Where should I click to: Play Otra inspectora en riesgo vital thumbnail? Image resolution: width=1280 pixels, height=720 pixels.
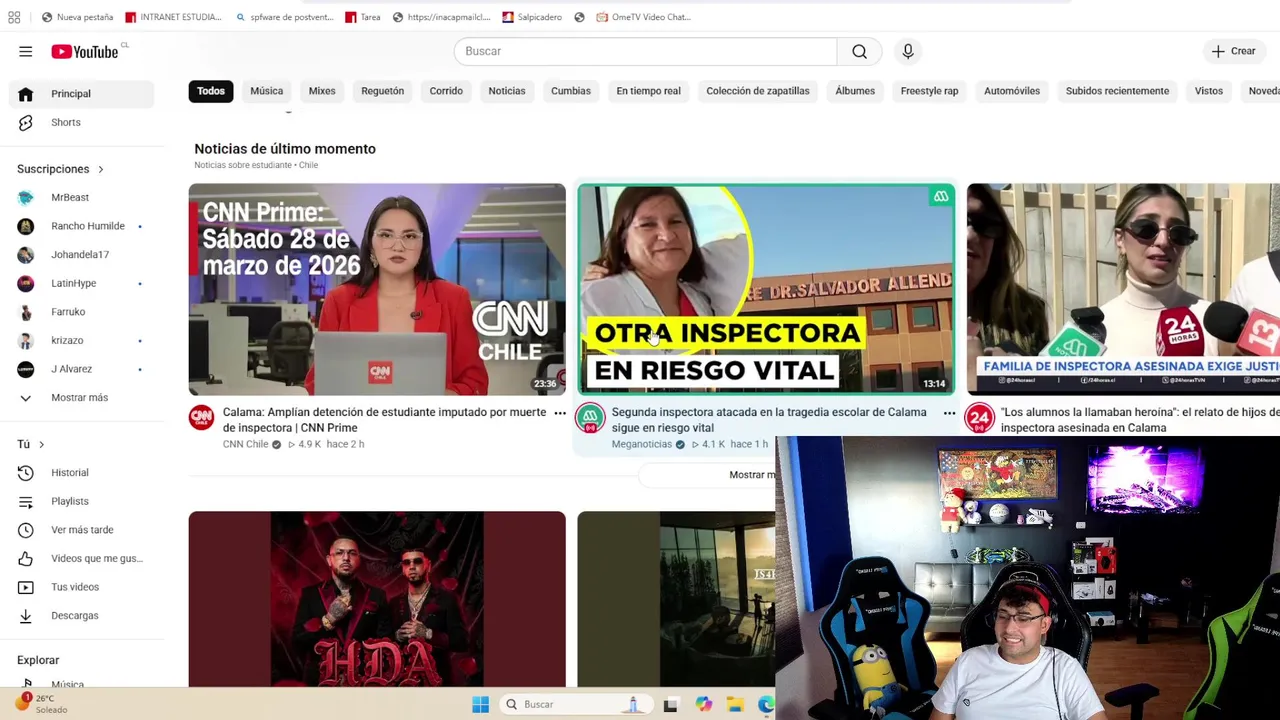[766, 289]
